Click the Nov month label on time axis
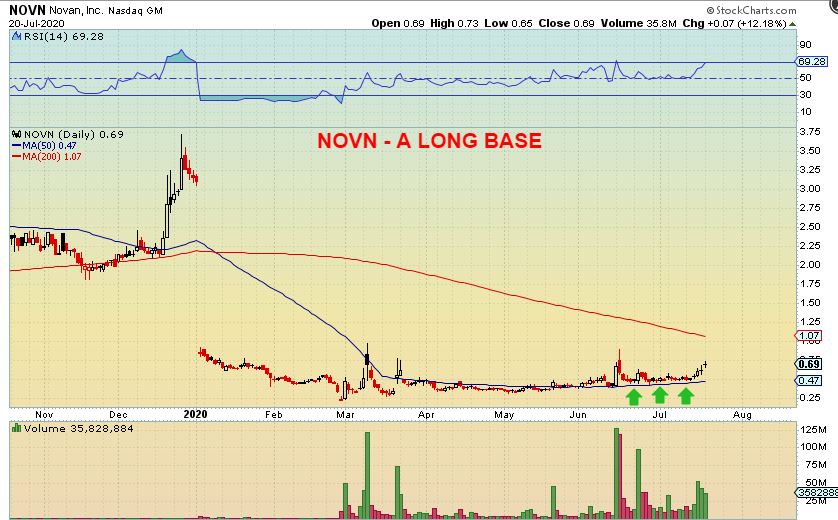Screen dimensions: 838x520 pos(44,415)
